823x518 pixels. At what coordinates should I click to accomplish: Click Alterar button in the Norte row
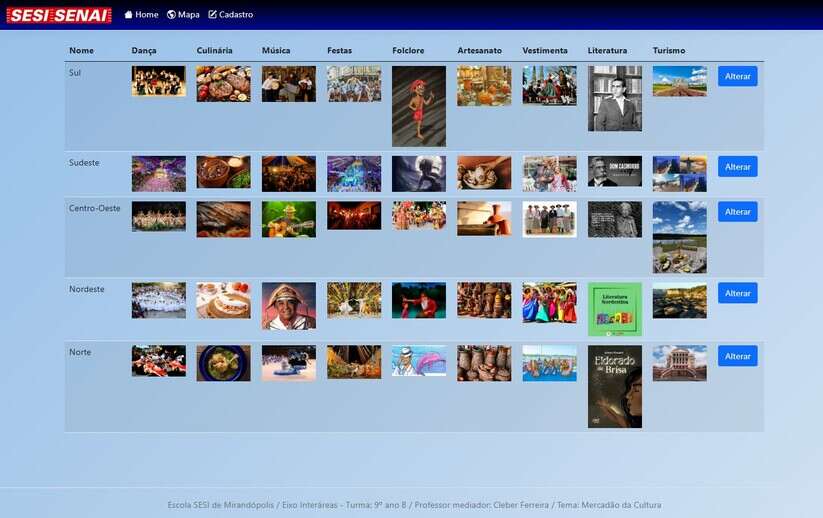click(737, 356)
